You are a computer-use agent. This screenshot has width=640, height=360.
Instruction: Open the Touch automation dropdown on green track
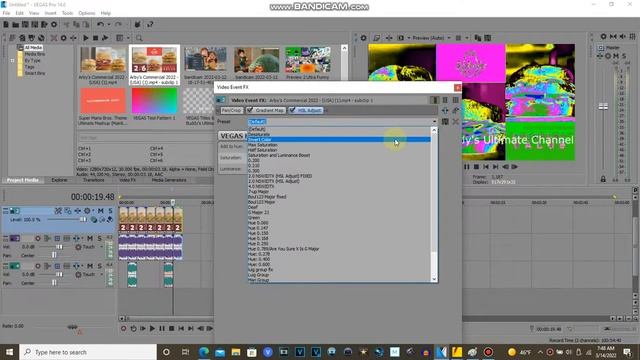(101, 275)
